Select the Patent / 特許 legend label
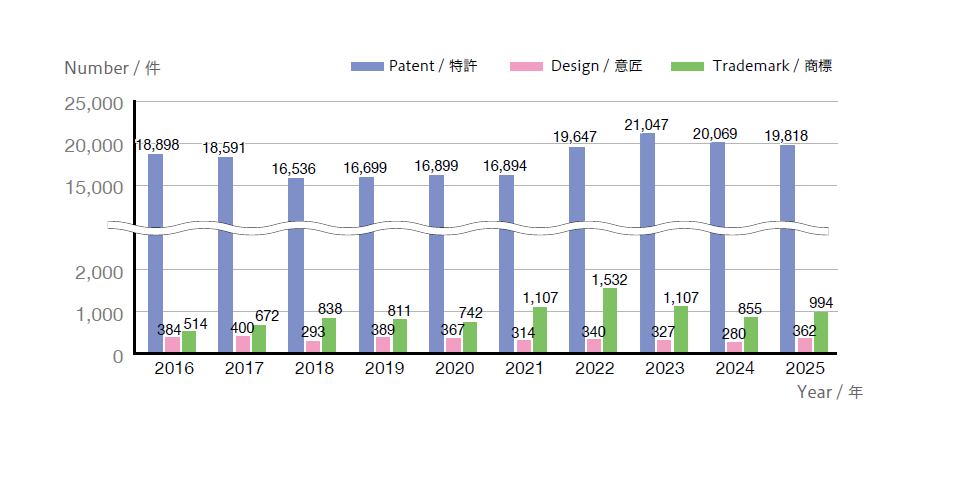The image size is (973, 481). point(433,67)
